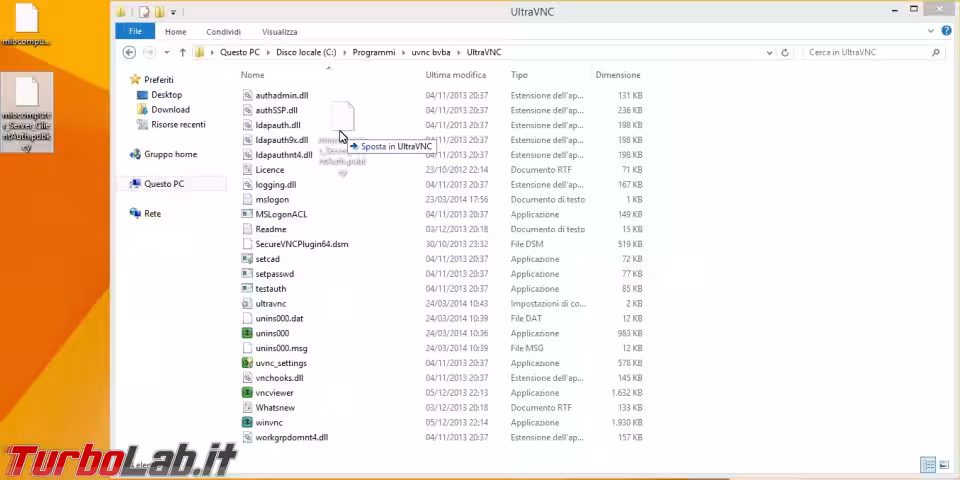Select the uvnc_settings application icon
The width and height of the screenshot is (960, 480).
click(247, 363)
